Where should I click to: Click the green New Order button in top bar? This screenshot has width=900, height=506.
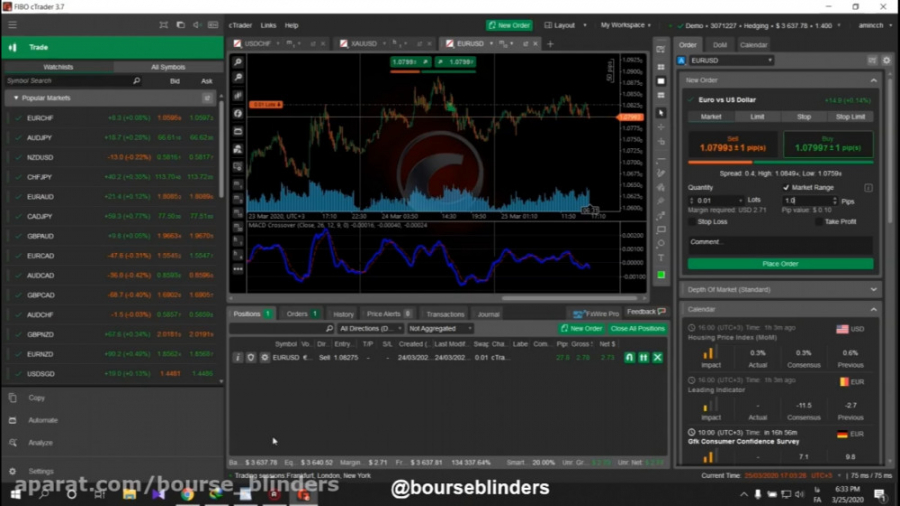point(509,25)
